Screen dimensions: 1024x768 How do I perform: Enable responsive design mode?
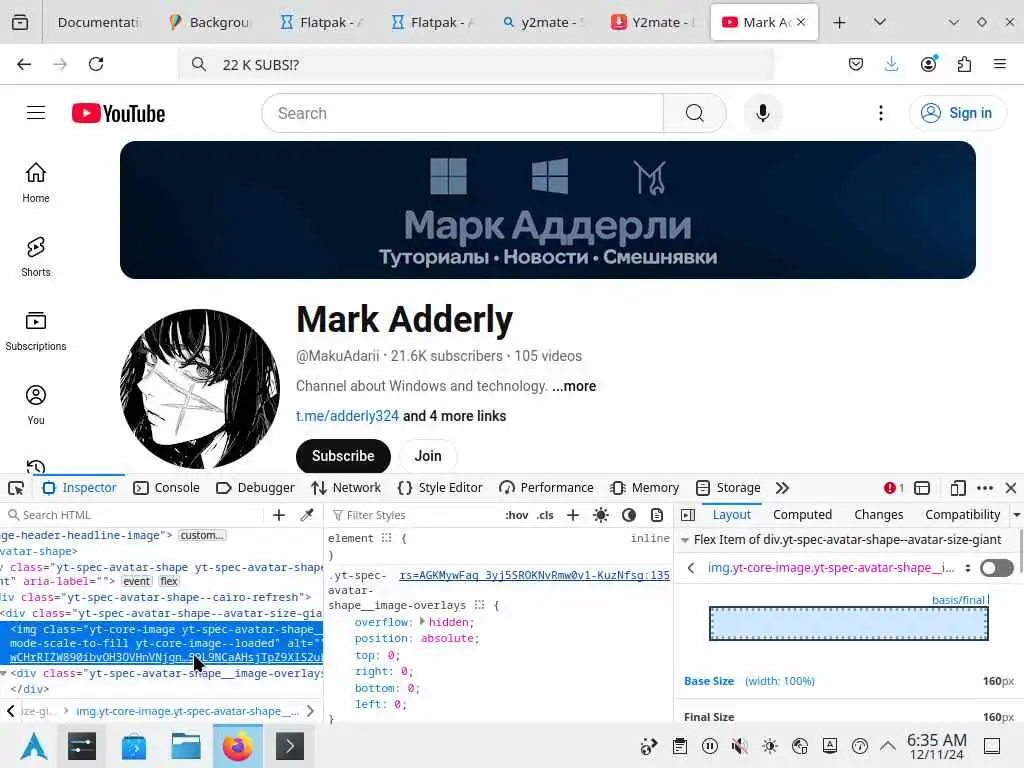point(957,488)
